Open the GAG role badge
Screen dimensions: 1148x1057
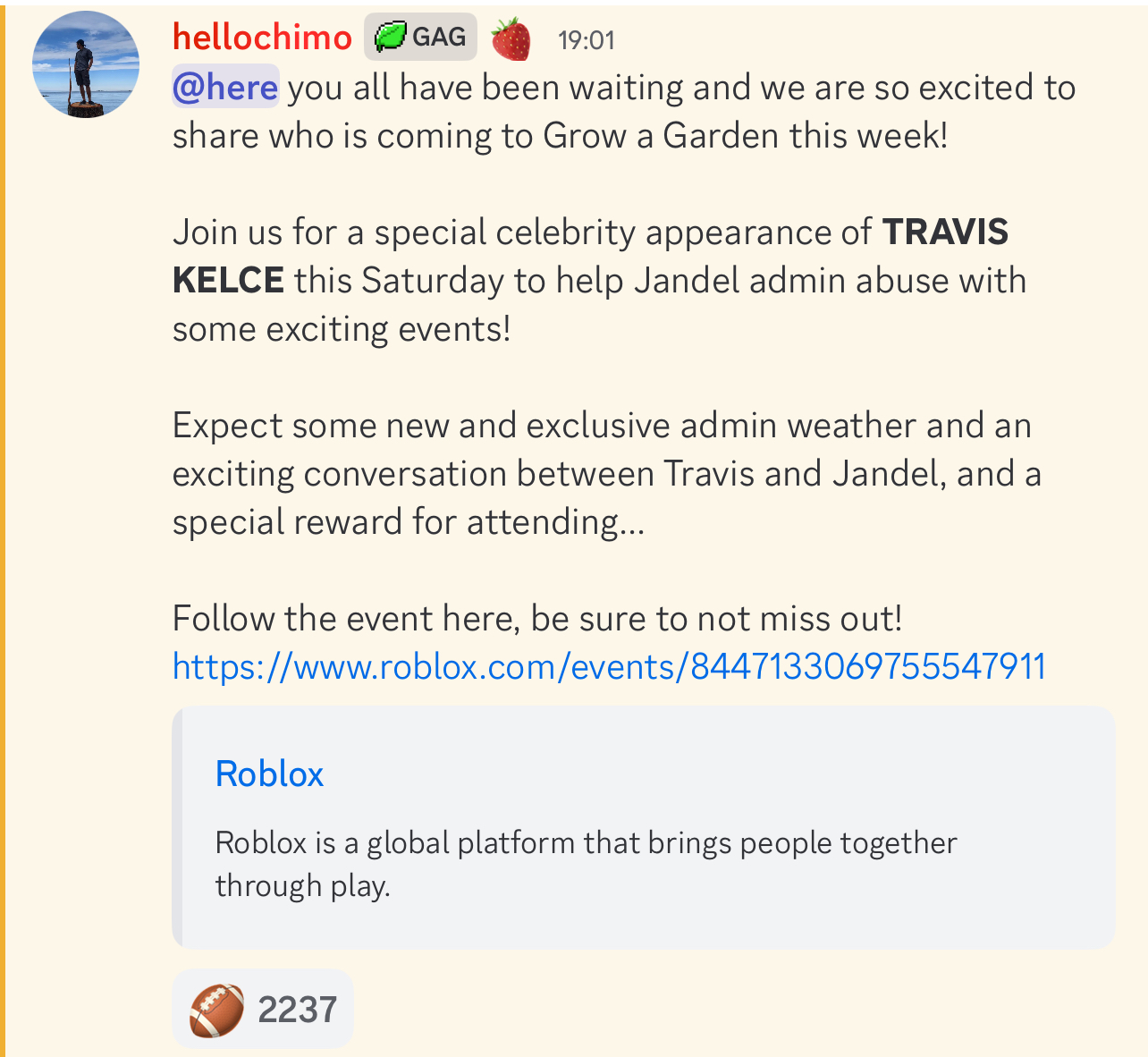point(420,36)
